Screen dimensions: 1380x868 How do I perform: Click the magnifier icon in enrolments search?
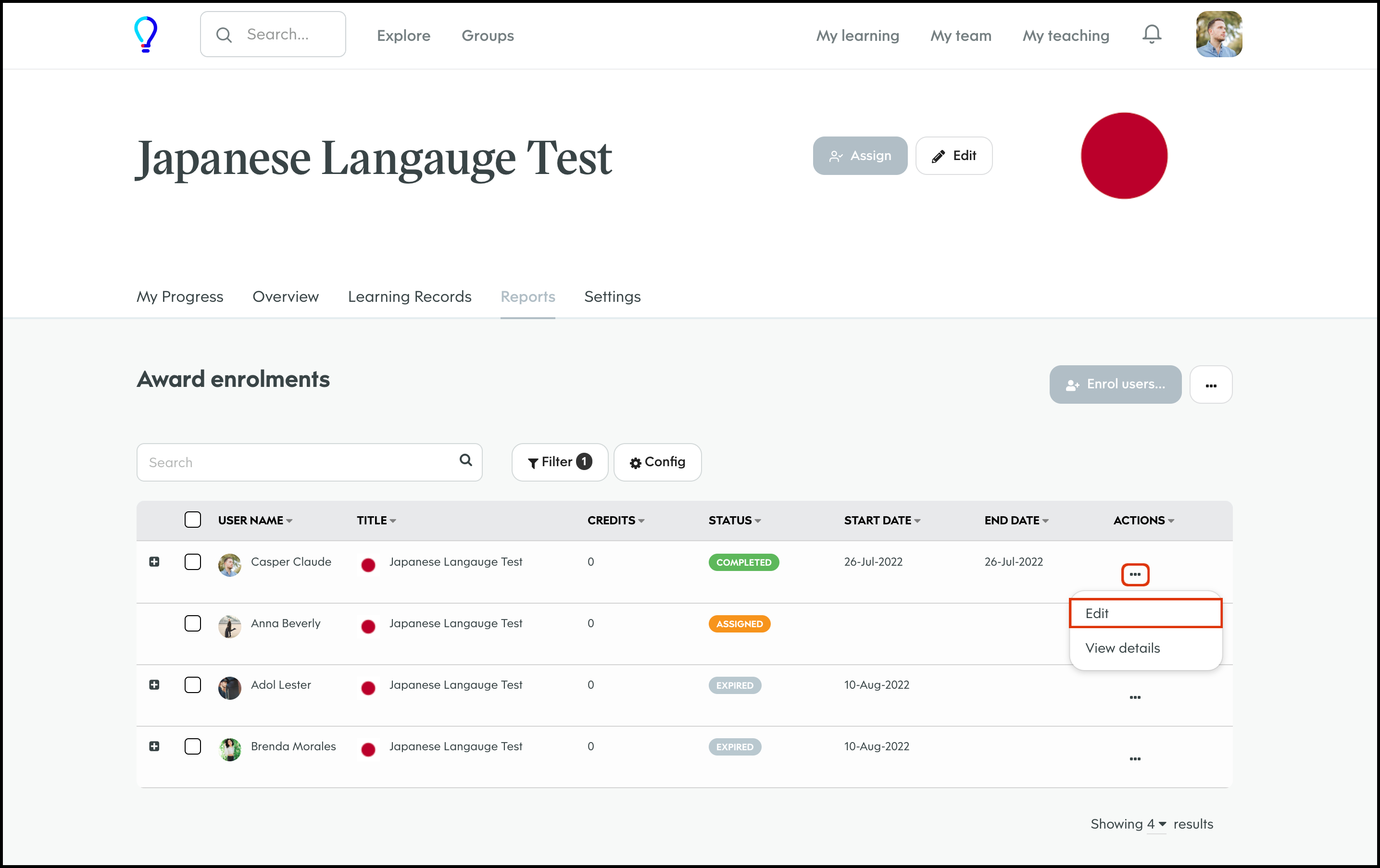point(466,460)
